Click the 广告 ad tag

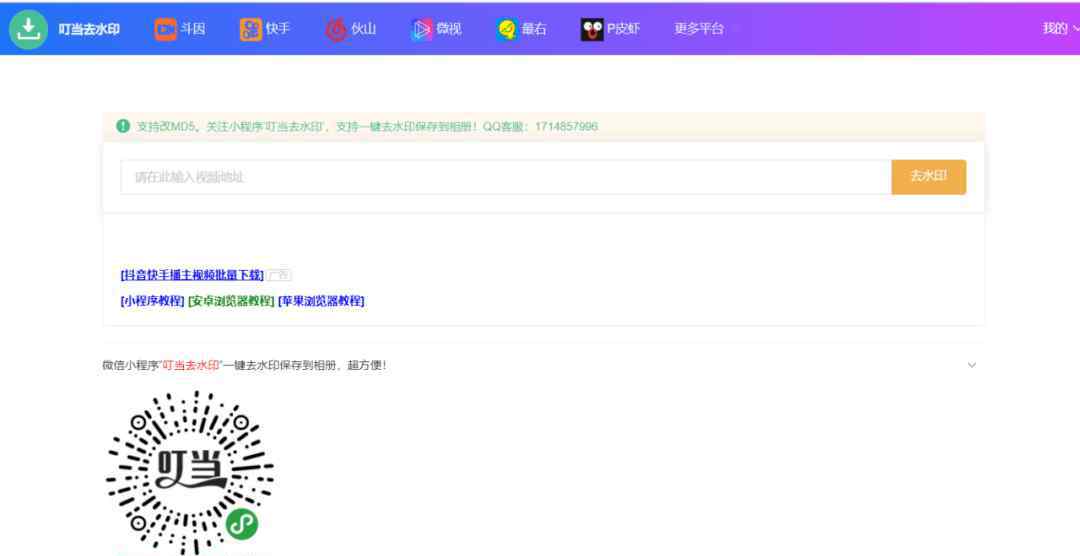[279, 275]
